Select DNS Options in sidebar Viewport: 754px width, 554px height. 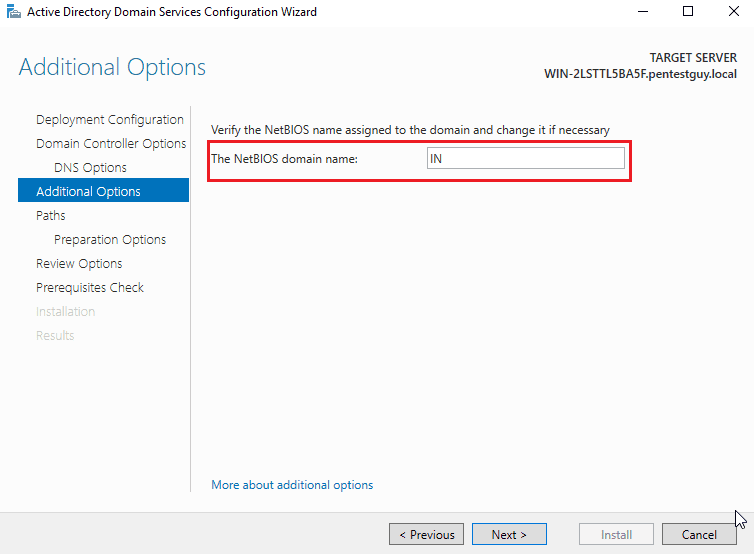[90, 167]
